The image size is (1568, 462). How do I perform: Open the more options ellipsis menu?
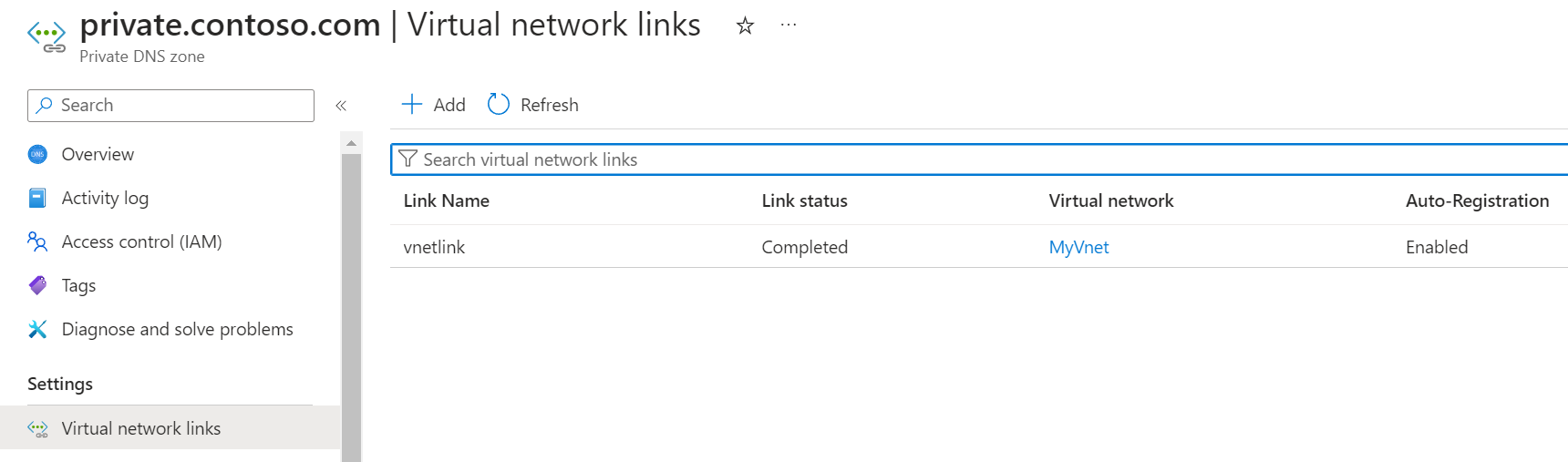pyautogui.click(x=789, y=26)
